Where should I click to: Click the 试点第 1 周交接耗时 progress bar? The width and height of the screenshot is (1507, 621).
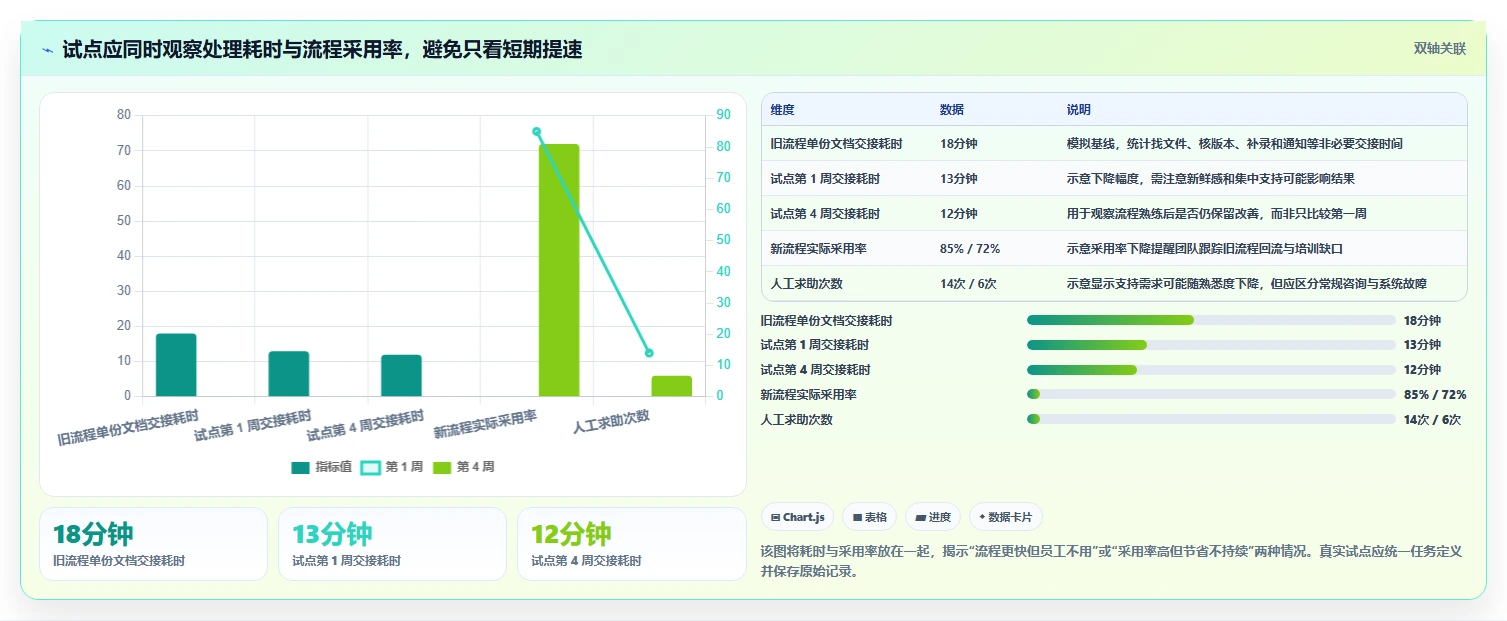[1211, 345]
